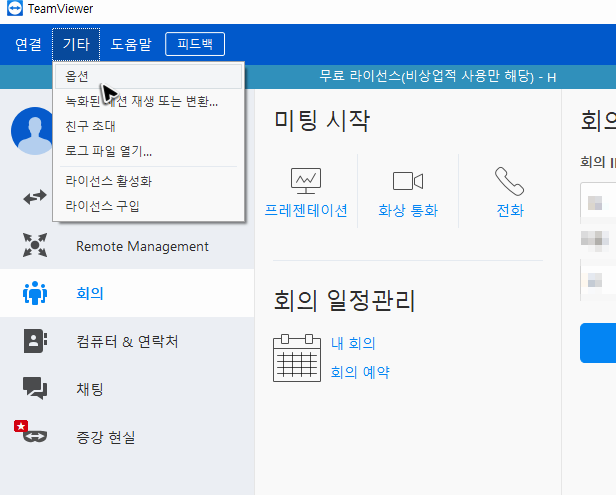The width and height of the screenshot is (616, 495).
Task: Open 내 회의 link
Action: click(353, 343)
